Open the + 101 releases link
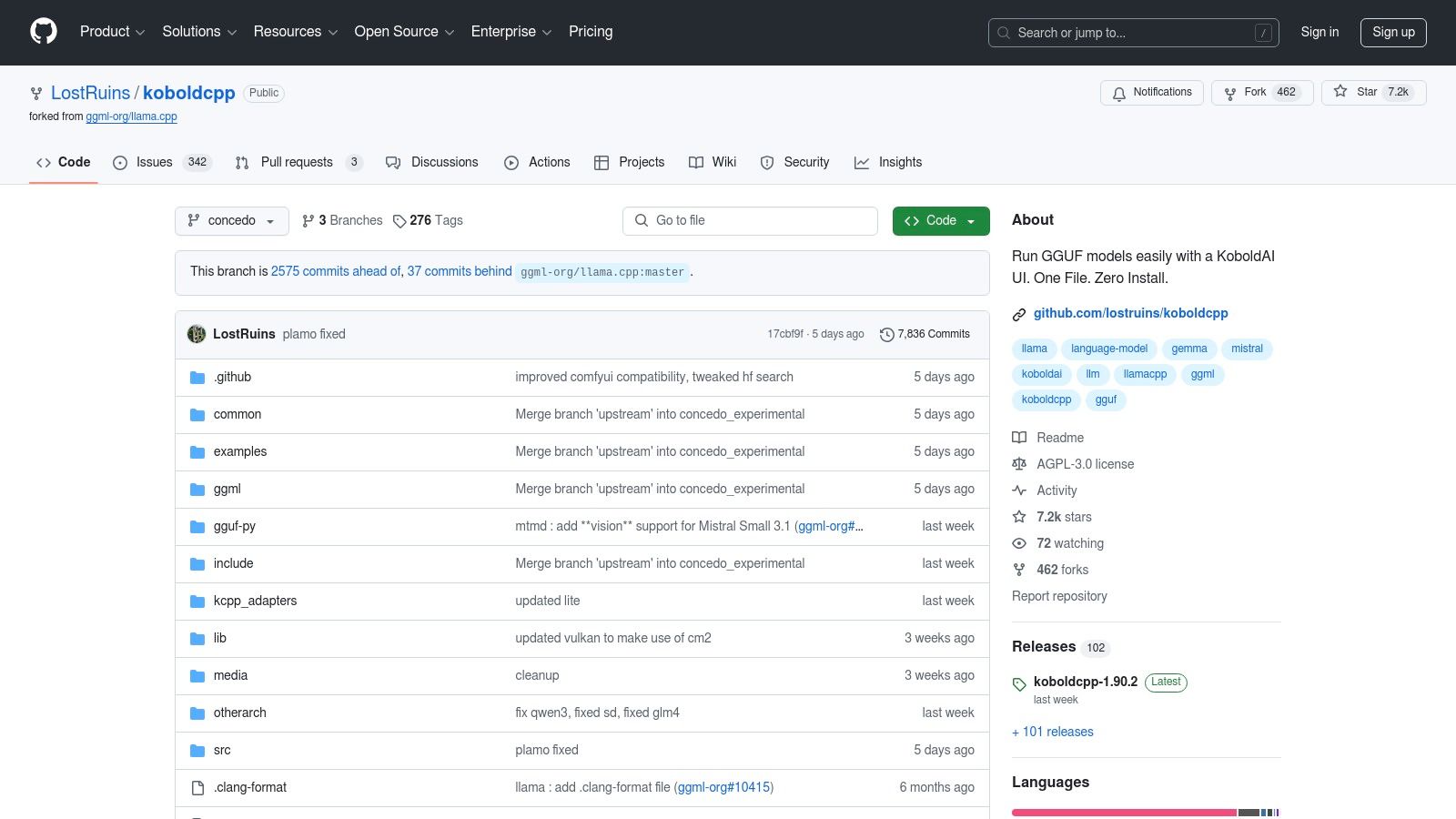This screenshot has height=819, width=1456. point(1053,733)
